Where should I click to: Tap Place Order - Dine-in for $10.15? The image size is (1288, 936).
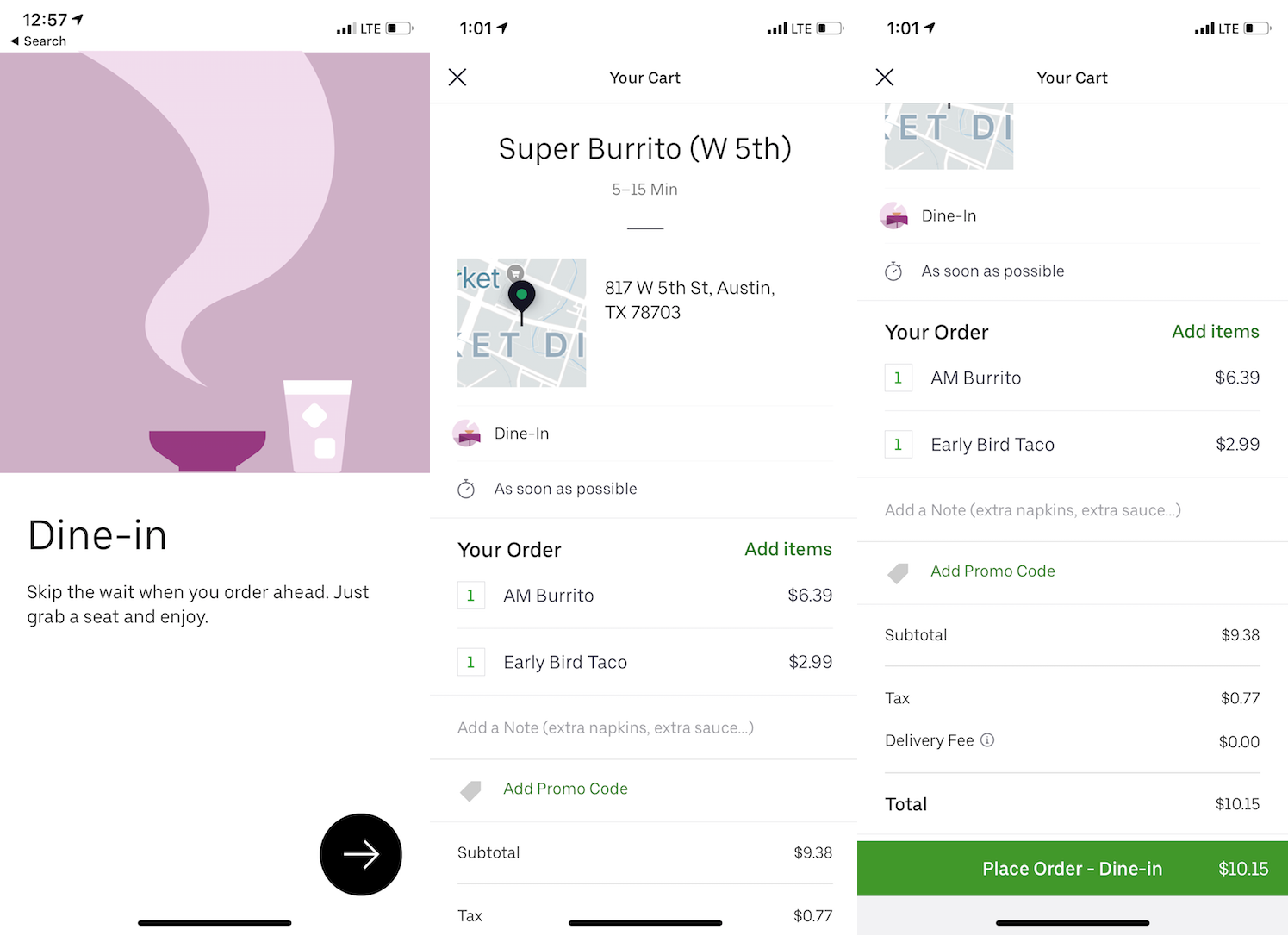click(x=1072, y=868)
